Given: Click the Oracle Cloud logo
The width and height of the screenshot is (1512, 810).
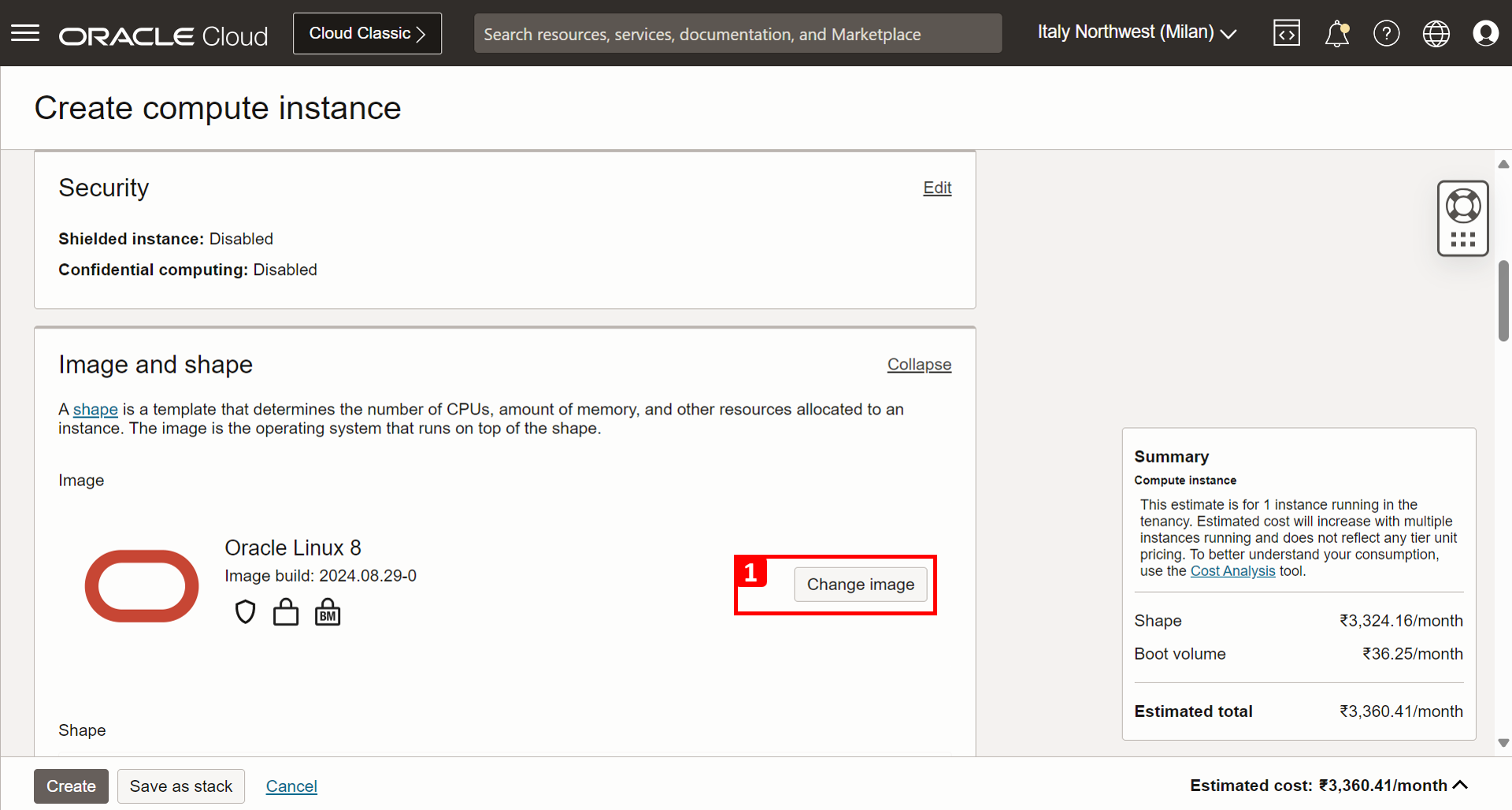Looking at the screenshot, I should tap(164, 36).
